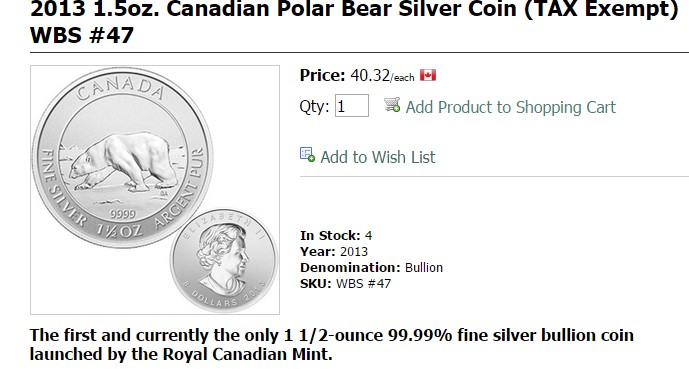Click the shopping cart icon
Screen dimensions: 689x369
point(392,105)
